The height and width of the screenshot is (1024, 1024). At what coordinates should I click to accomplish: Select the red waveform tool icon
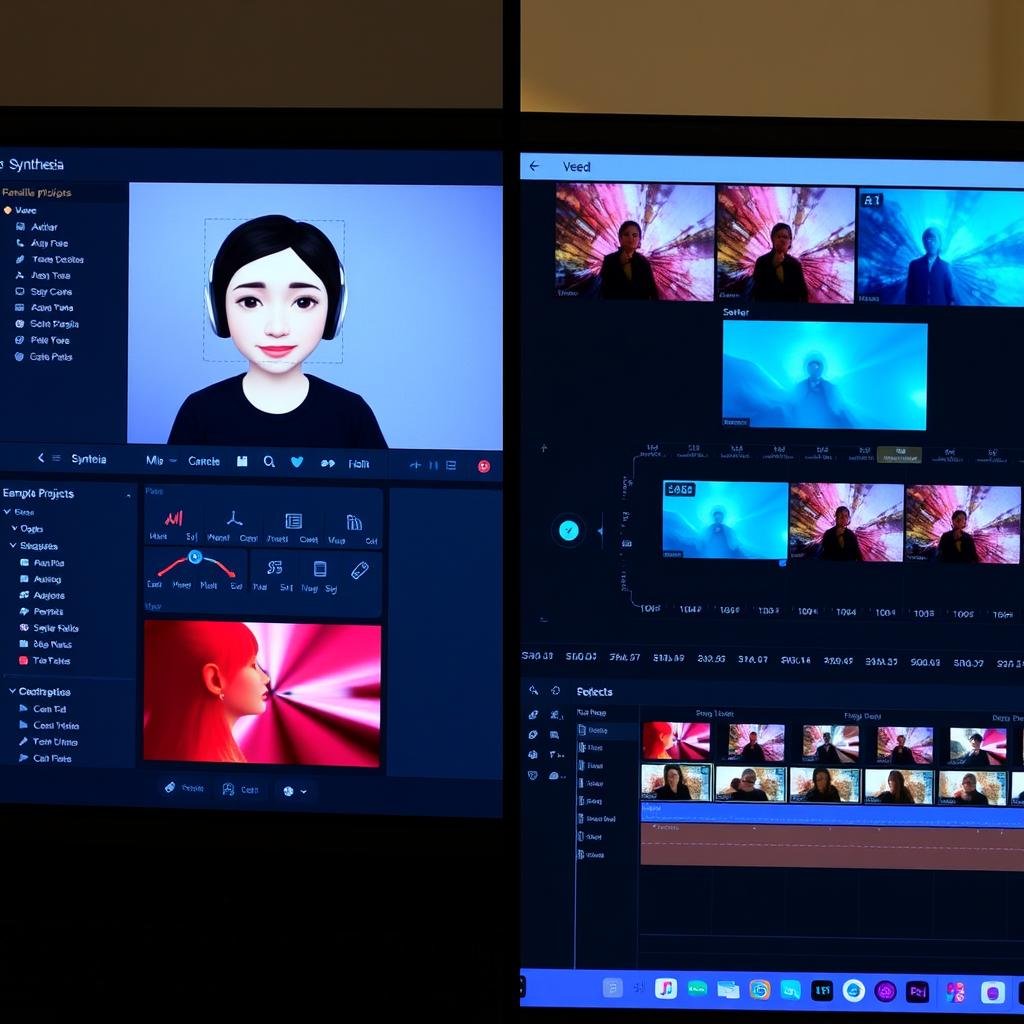coord(173,519)
